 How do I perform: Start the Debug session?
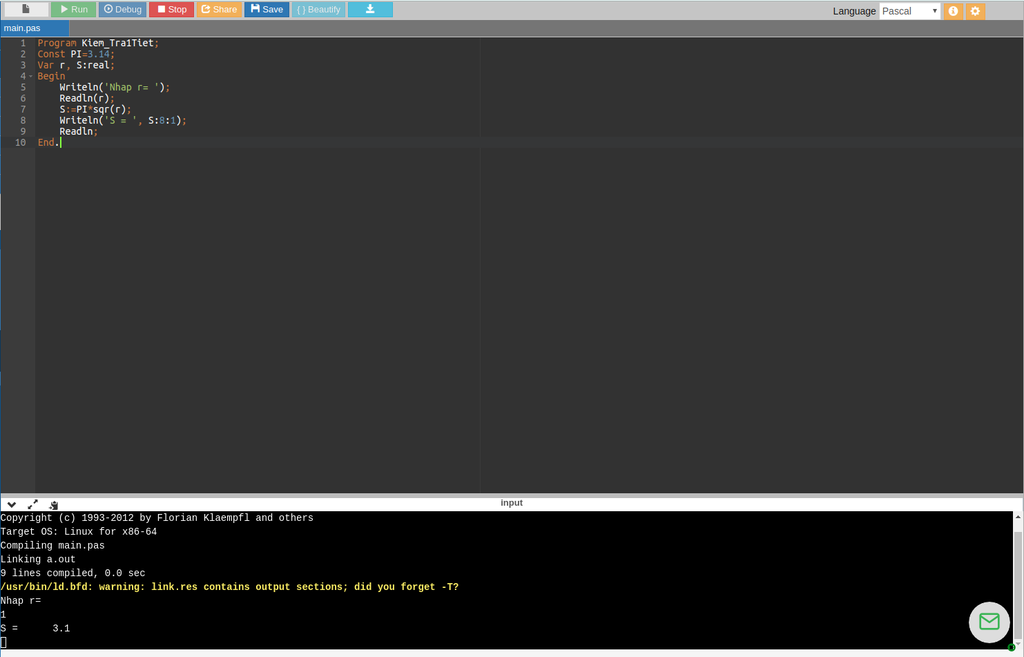click(123, 9)
